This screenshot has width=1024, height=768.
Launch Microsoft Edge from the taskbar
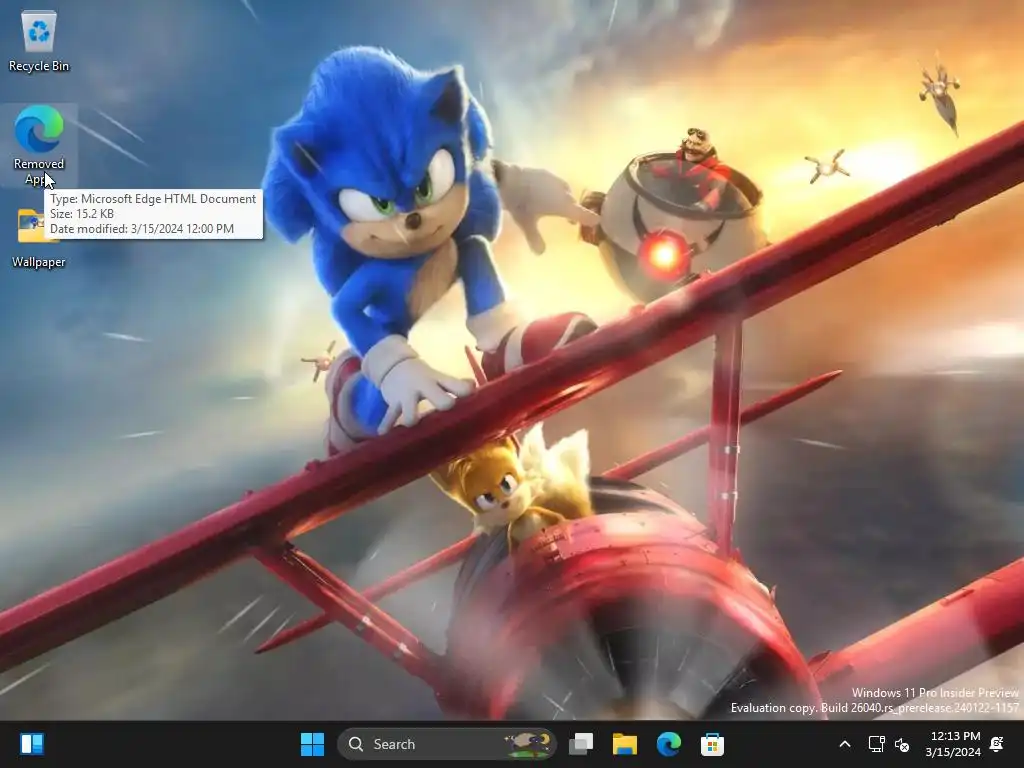point(668,744)
